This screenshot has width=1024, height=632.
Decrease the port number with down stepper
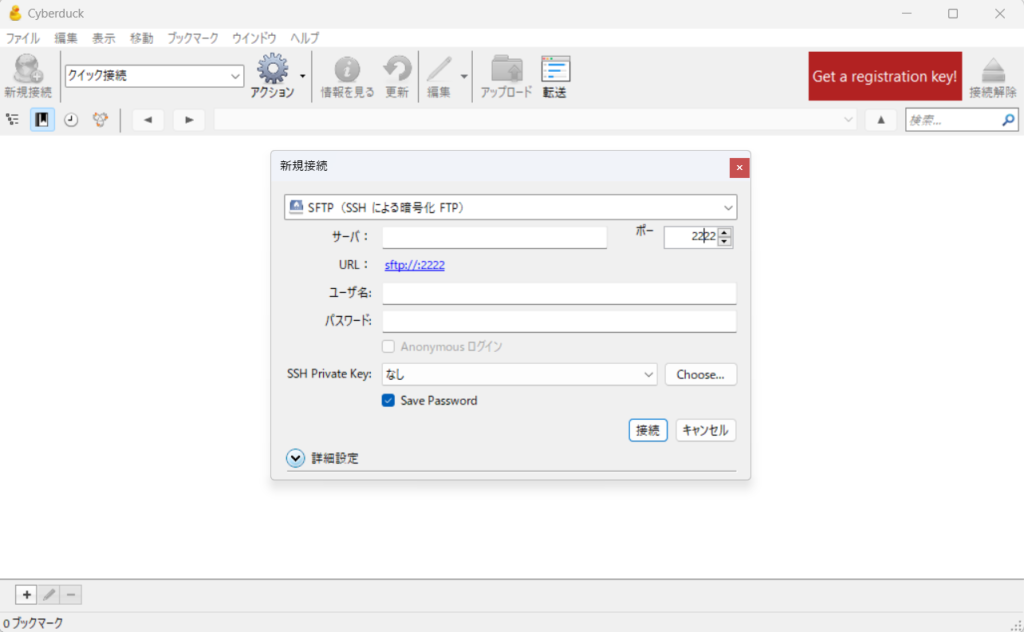point(724,242)
